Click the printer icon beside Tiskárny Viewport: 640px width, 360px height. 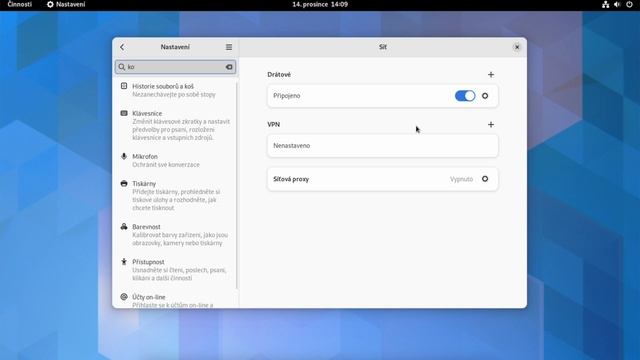pos(124,183)
